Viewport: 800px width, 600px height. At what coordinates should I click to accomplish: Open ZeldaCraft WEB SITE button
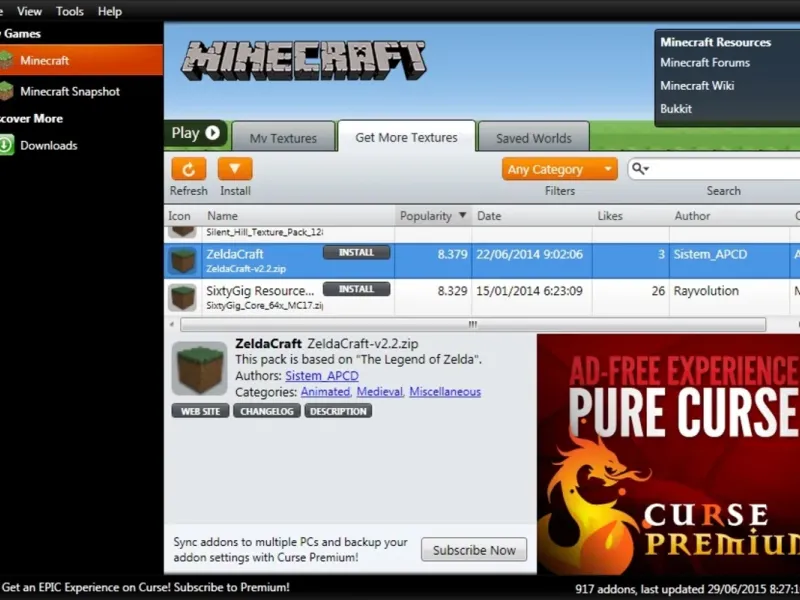pyautogui.click(x=201, y=411)
